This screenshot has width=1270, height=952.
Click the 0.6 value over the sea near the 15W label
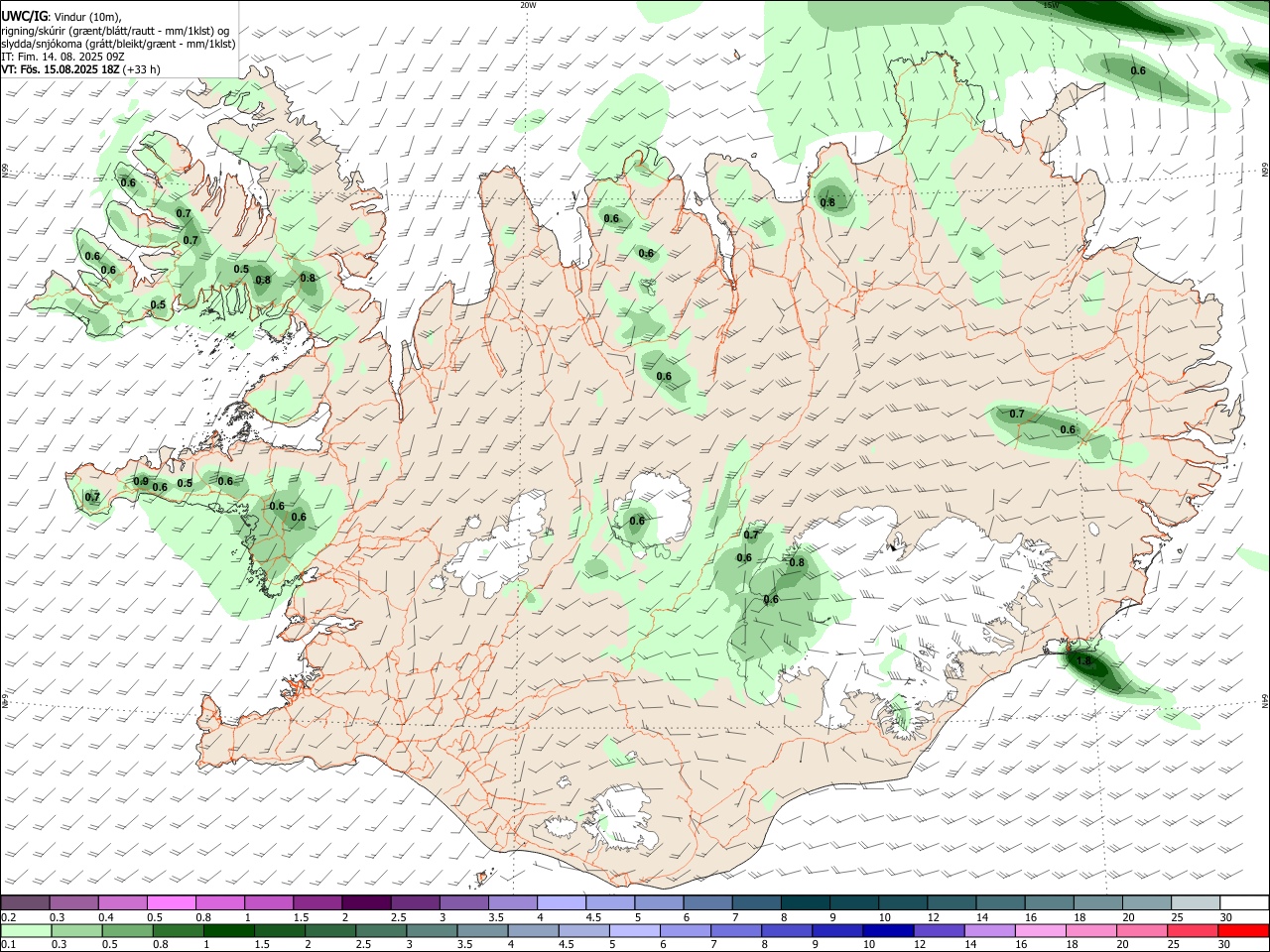point(1138,70)
